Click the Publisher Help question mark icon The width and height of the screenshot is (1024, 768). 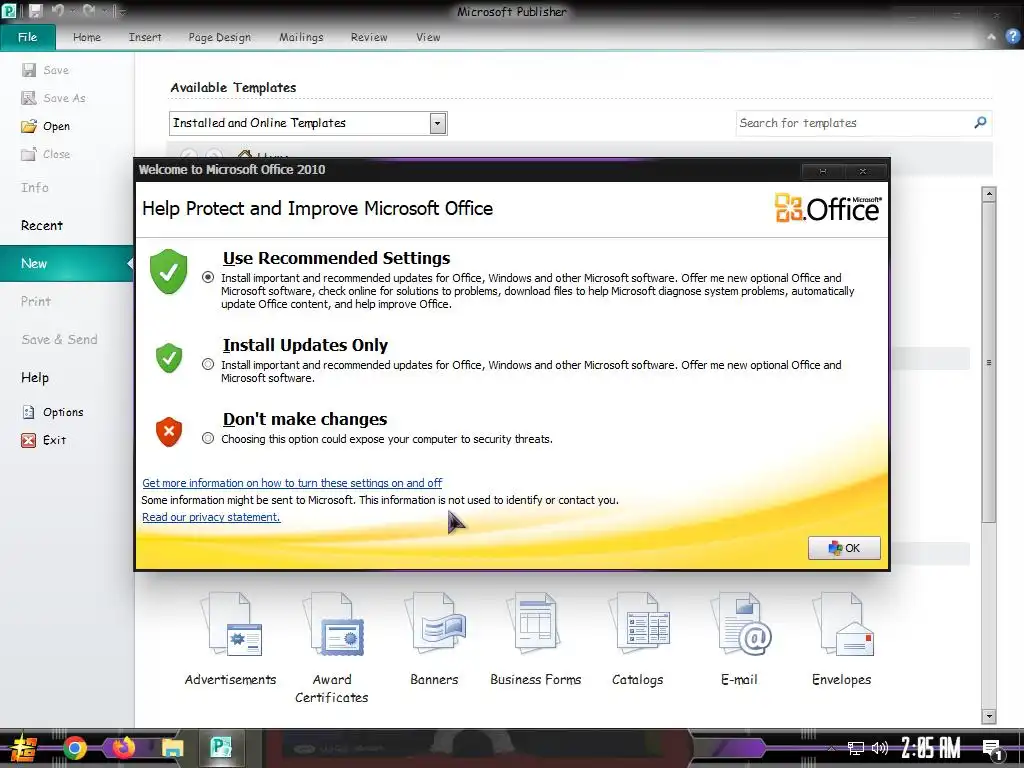point(1012,37)
